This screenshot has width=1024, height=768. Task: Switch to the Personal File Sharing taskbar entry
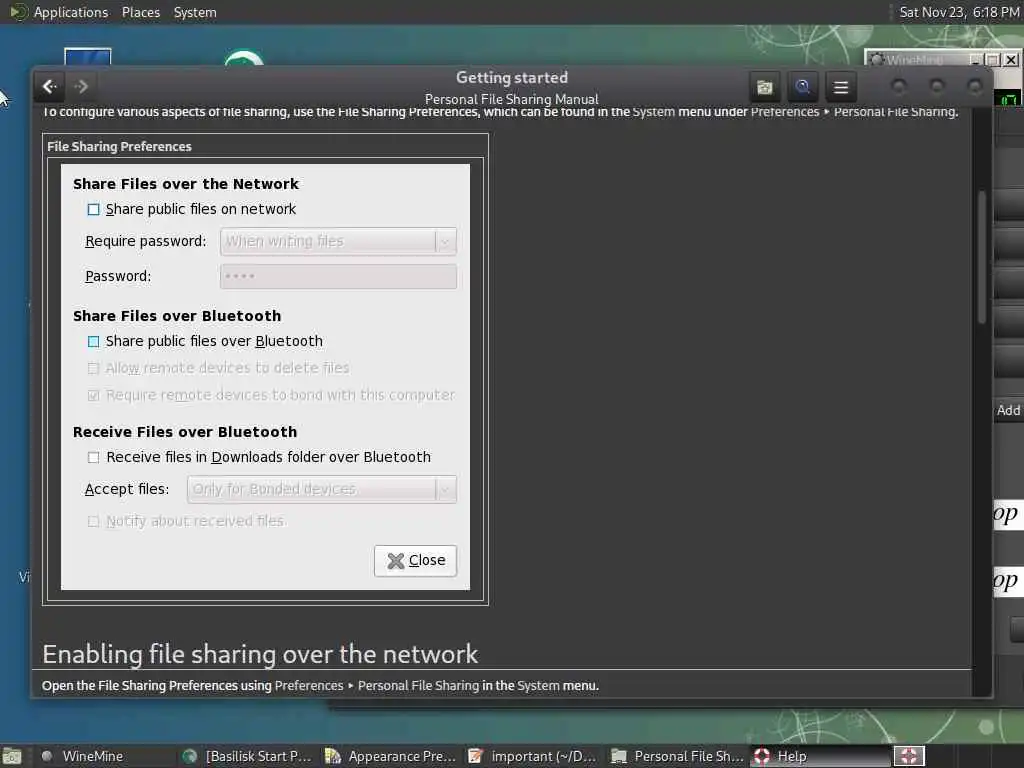coord(677,756)
